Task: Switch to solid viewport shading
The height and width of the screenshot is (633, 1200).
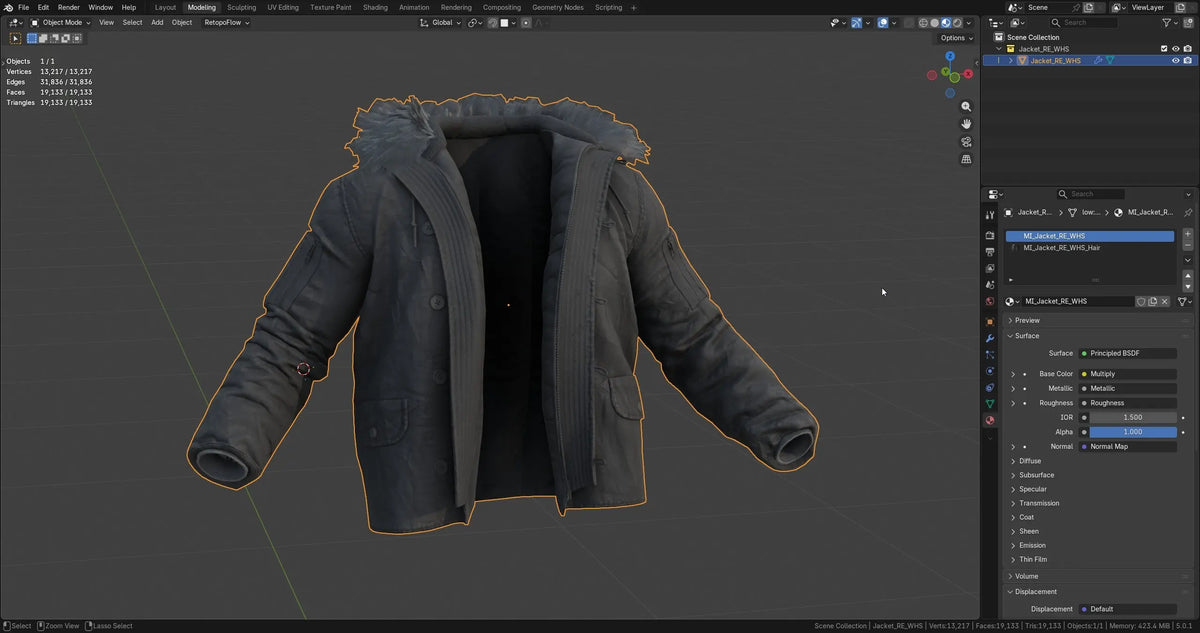Action: click(935, 22)
